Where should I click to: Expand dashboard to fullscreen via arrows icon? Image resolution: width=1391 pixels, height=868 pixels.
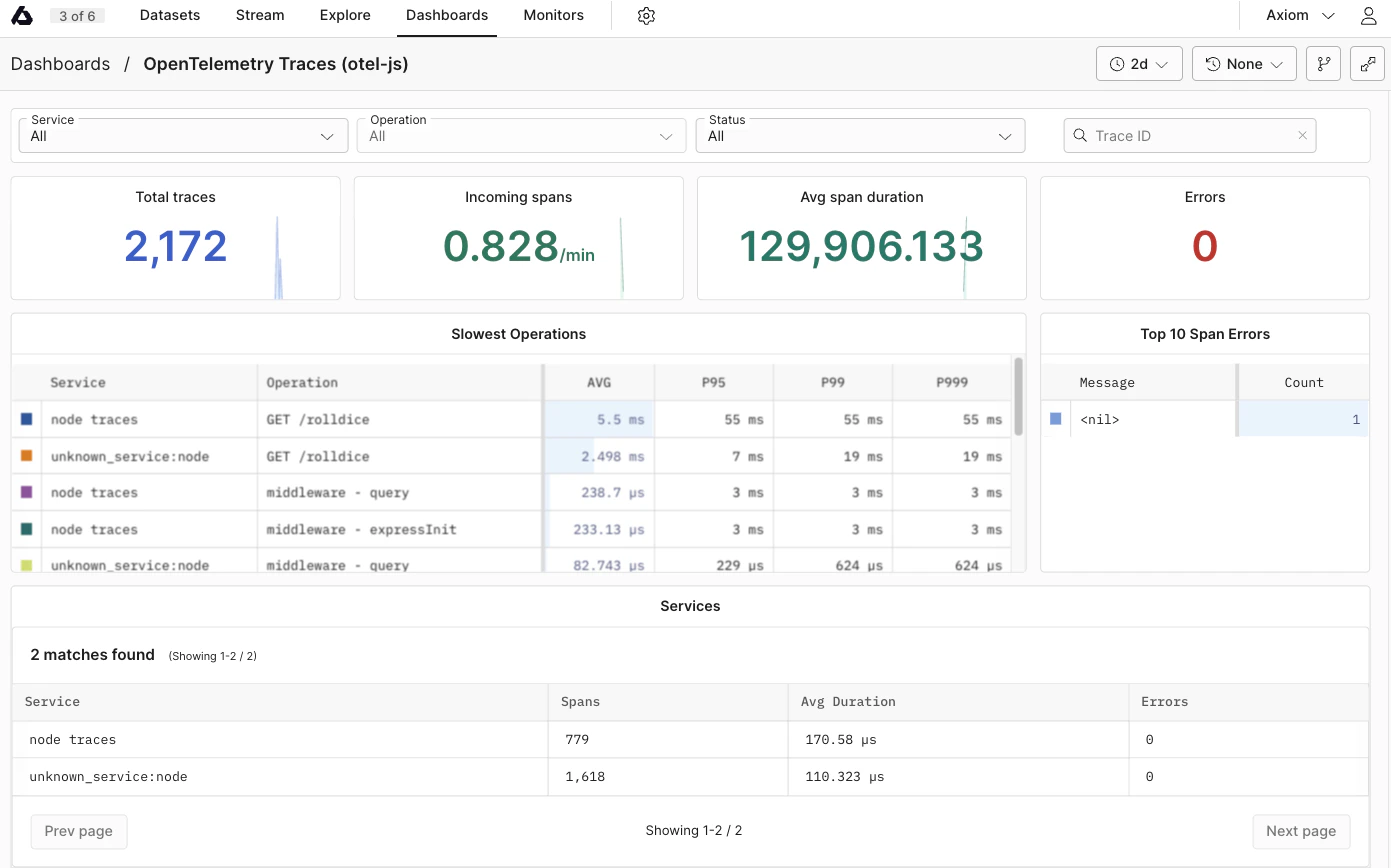click(1367, 63)
